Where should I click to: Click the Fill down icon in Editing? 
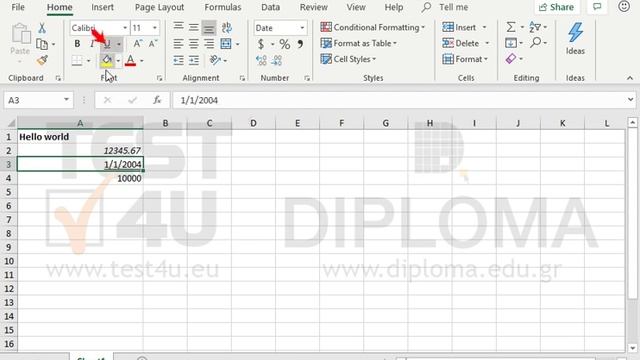pyautogui.click(x=511, y=43)
